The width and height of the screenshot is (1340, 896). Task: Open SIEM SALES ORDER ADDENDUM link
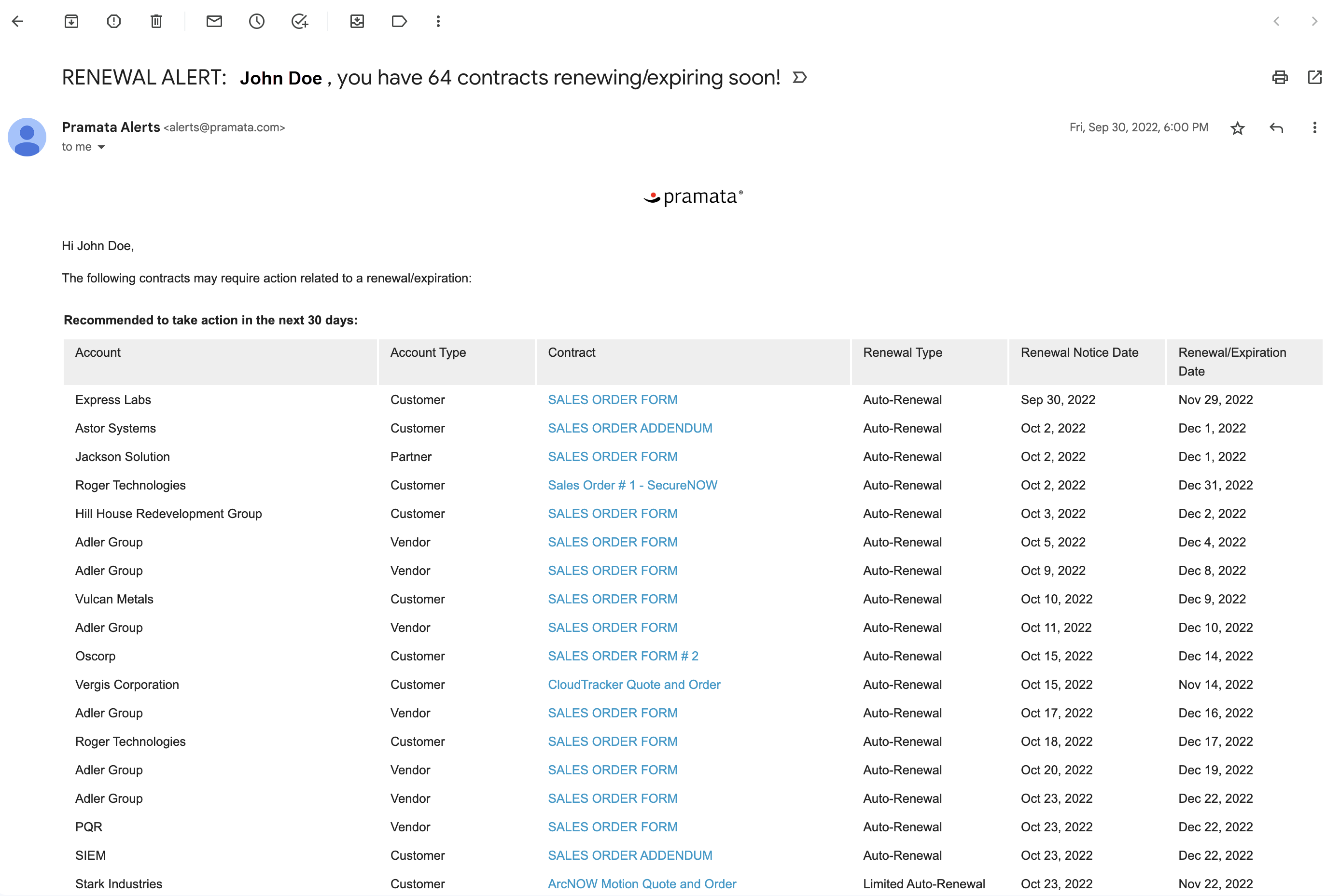630,856
